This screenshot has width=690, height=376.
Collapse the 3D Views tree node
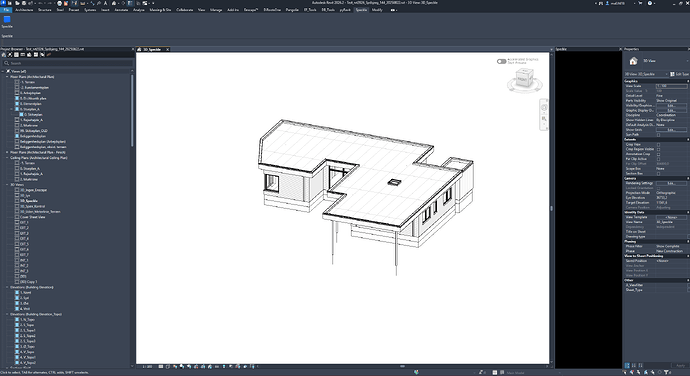(7, 184)
